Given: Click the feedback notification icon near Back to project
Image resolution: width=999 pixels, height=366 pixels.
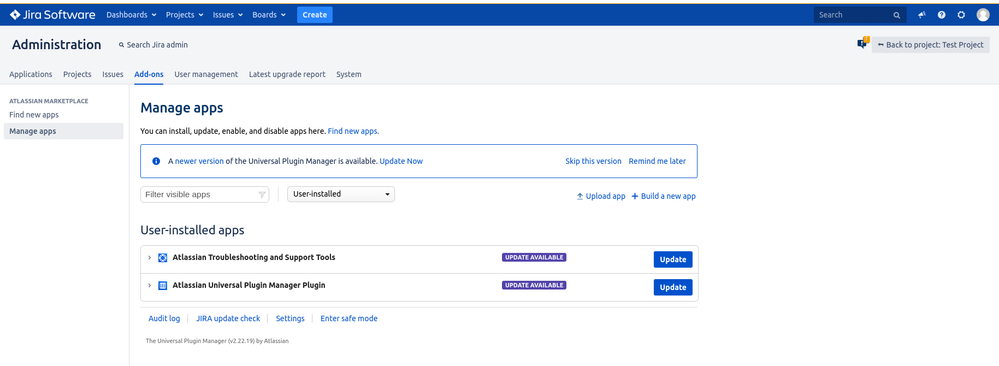Looking at the screenshot, I should (863, 43).
